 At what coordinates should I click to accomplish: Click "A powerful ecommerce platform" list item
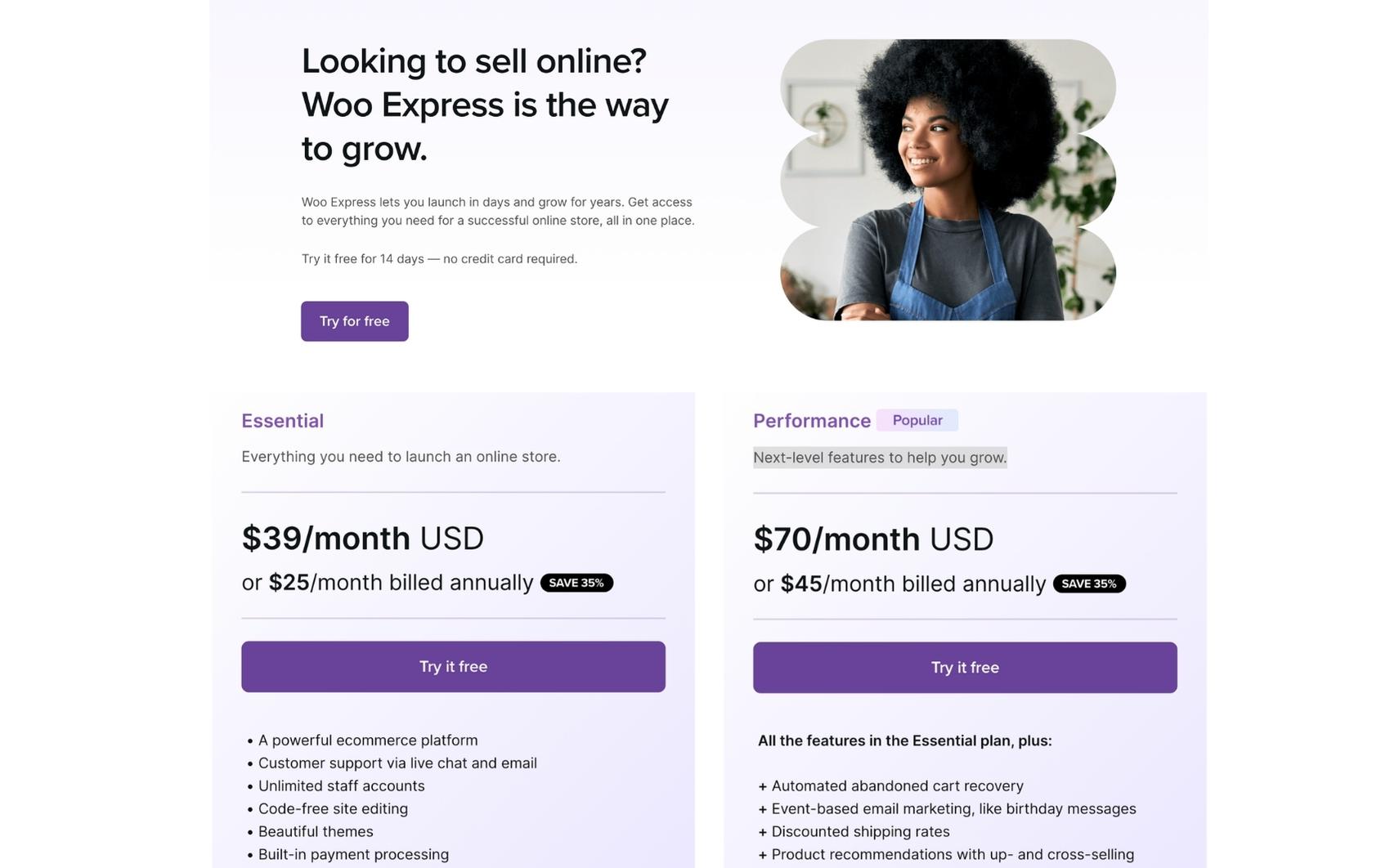point(368,740)
